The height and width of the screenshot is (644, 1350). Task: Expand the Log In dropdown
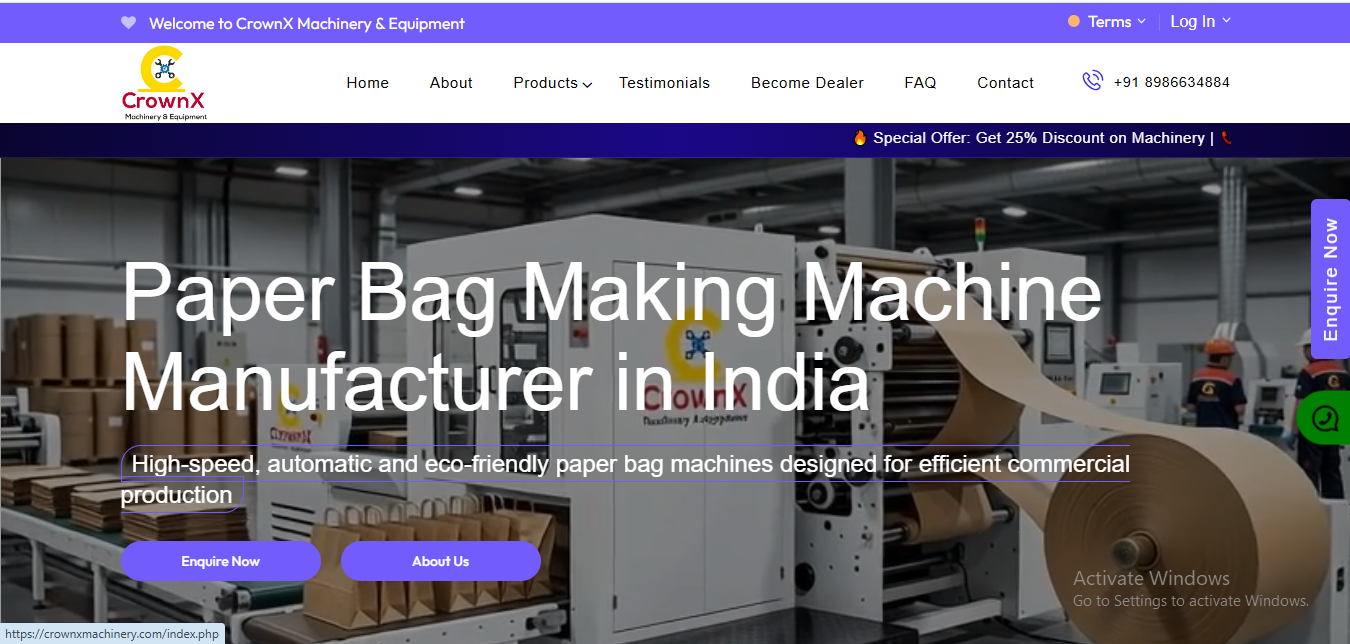(x=1201, y=21)
